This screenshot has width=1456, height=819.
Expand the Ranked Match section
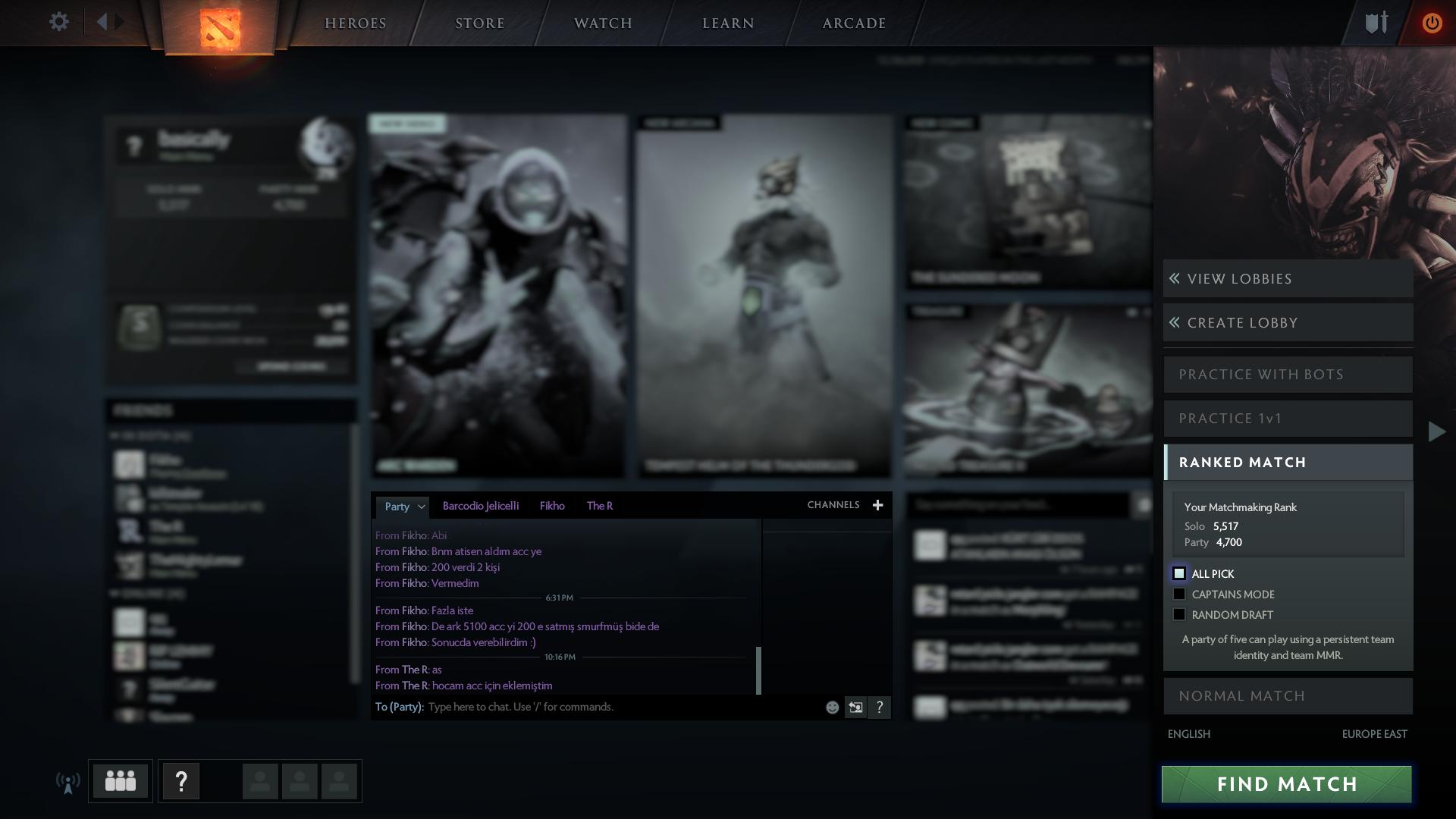(x=1288, y=463)
